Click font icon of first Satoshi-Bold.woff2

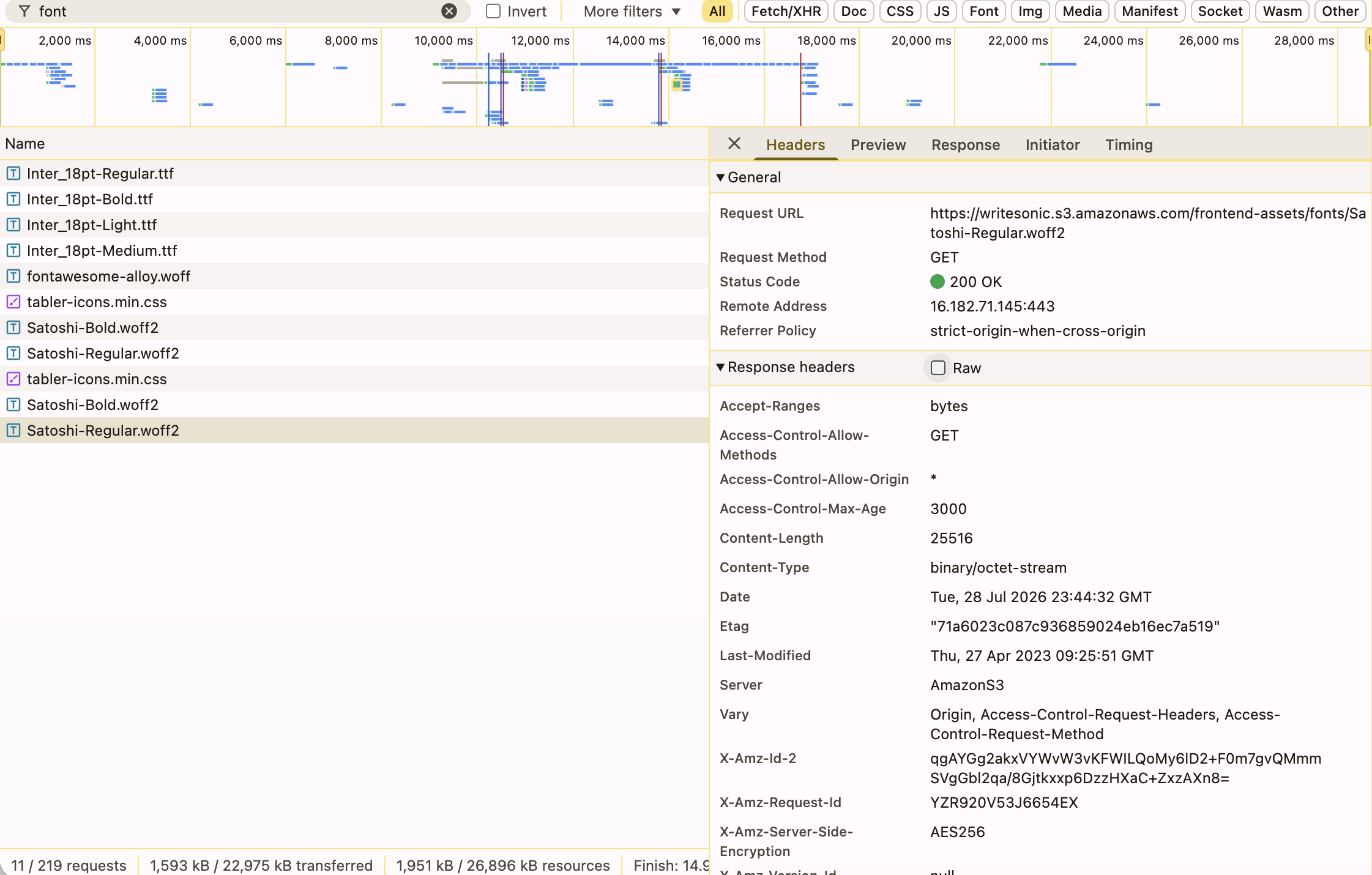13,327
